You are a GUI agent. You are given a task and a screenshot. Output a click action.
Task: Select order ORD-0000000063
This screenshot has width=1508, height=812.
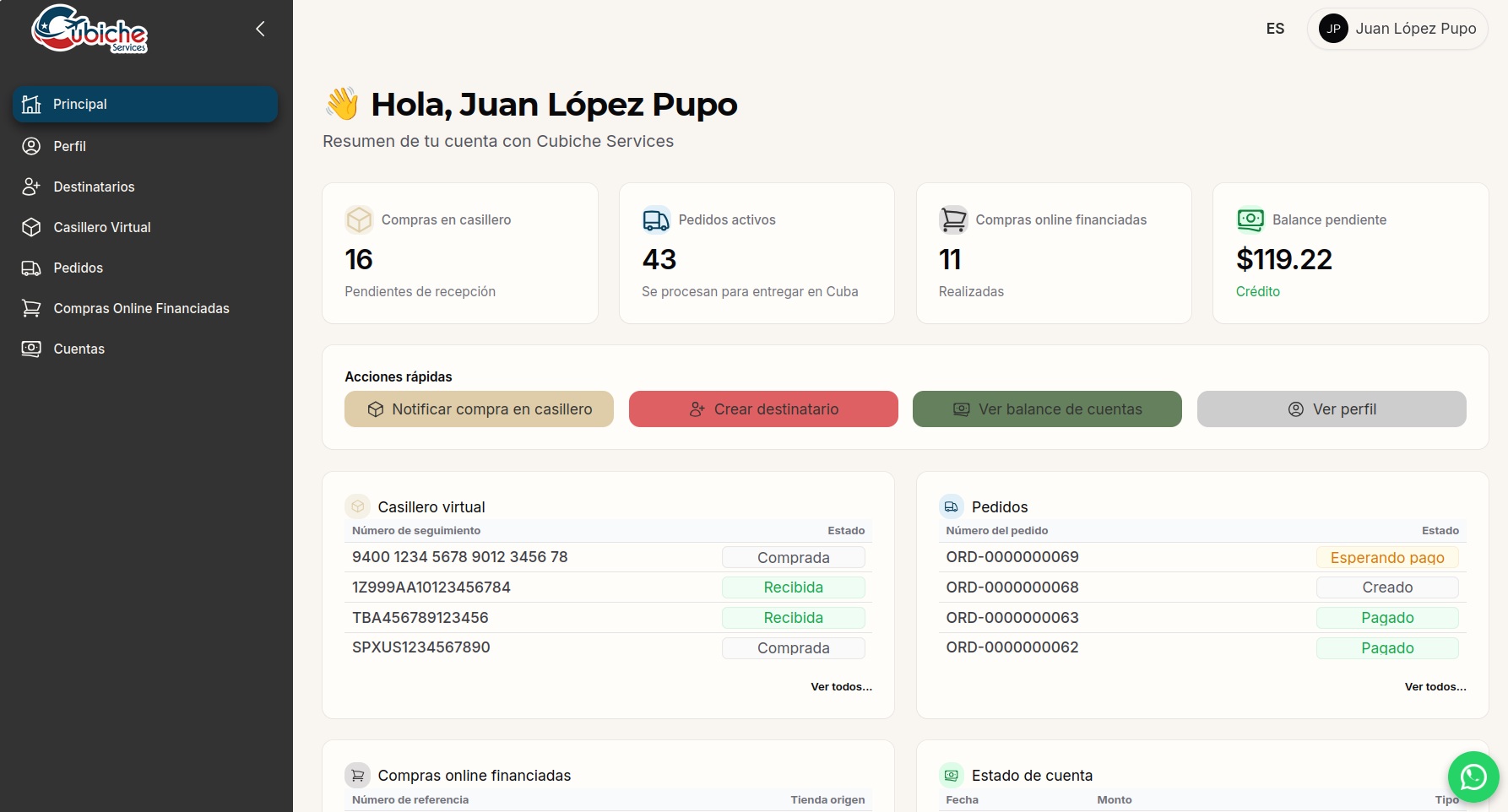1012,618
